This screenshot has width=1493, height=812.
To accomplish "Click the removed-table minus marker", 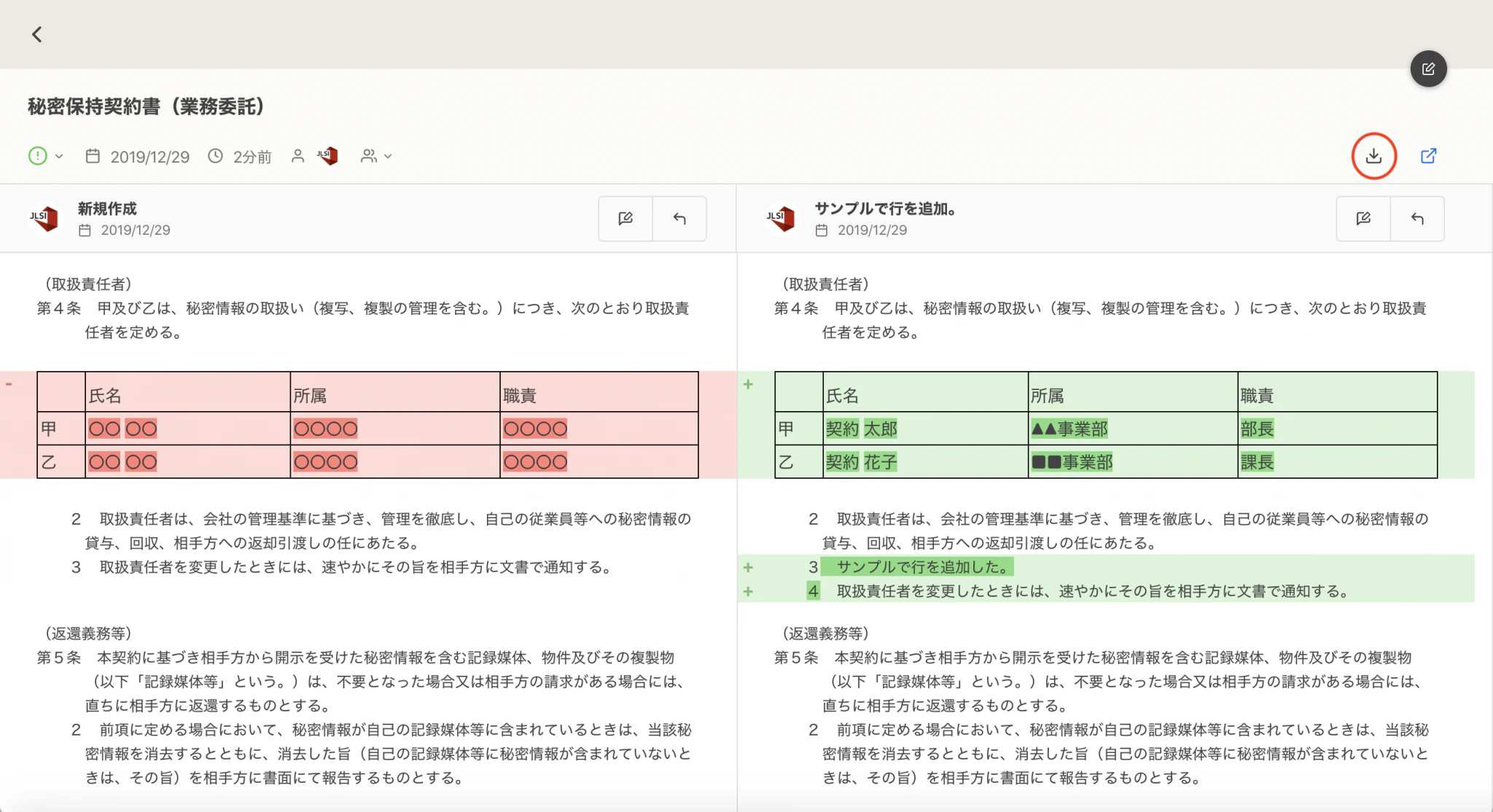I will [x=9, y=383].
